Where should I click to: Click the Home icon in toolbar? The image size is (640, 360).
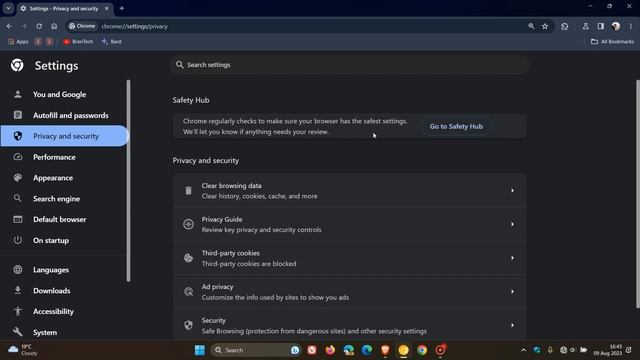pyautogui.click(x=54, y=26)
